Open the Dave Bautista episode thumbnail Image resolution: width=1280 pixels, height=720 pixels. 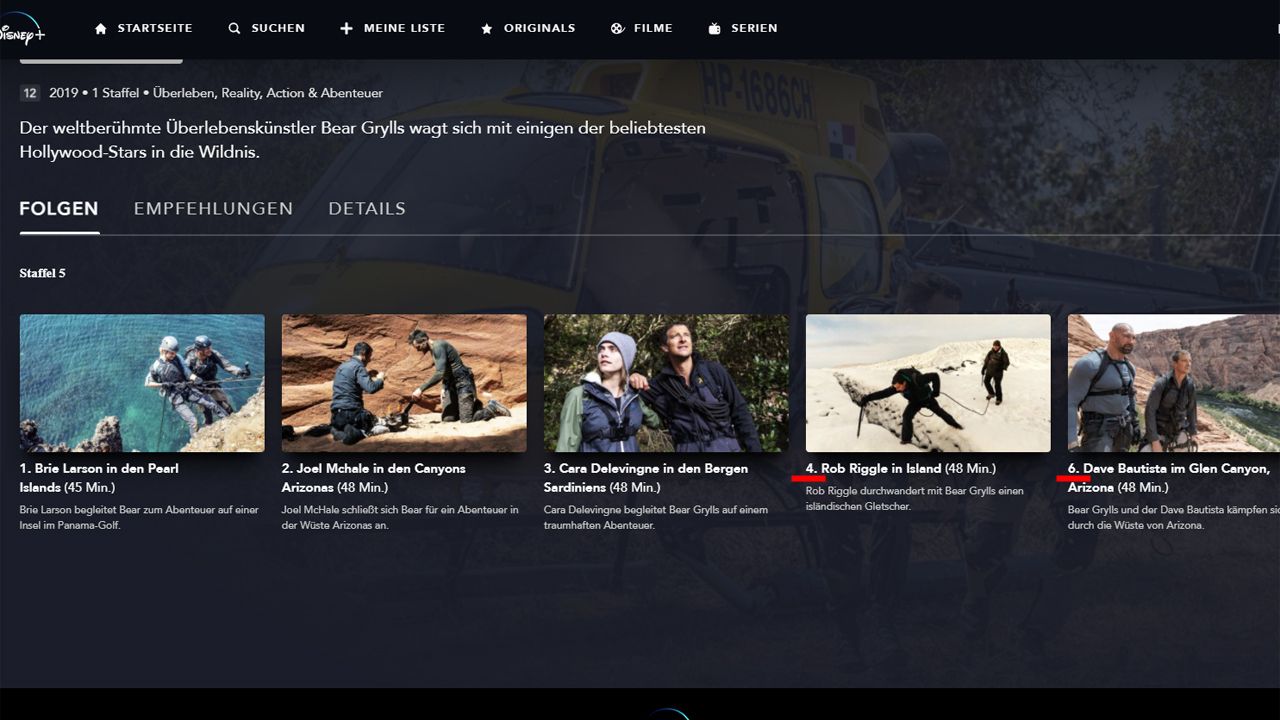pos(1174,383)
